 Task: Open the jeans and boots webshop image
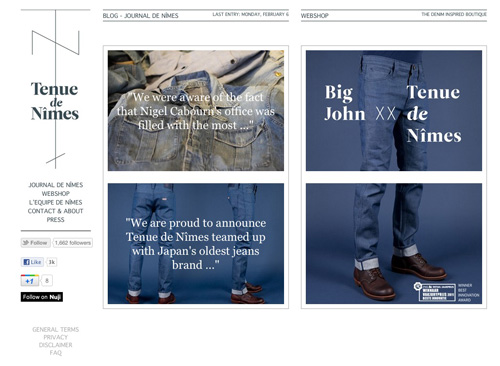(x=394, y=244)
